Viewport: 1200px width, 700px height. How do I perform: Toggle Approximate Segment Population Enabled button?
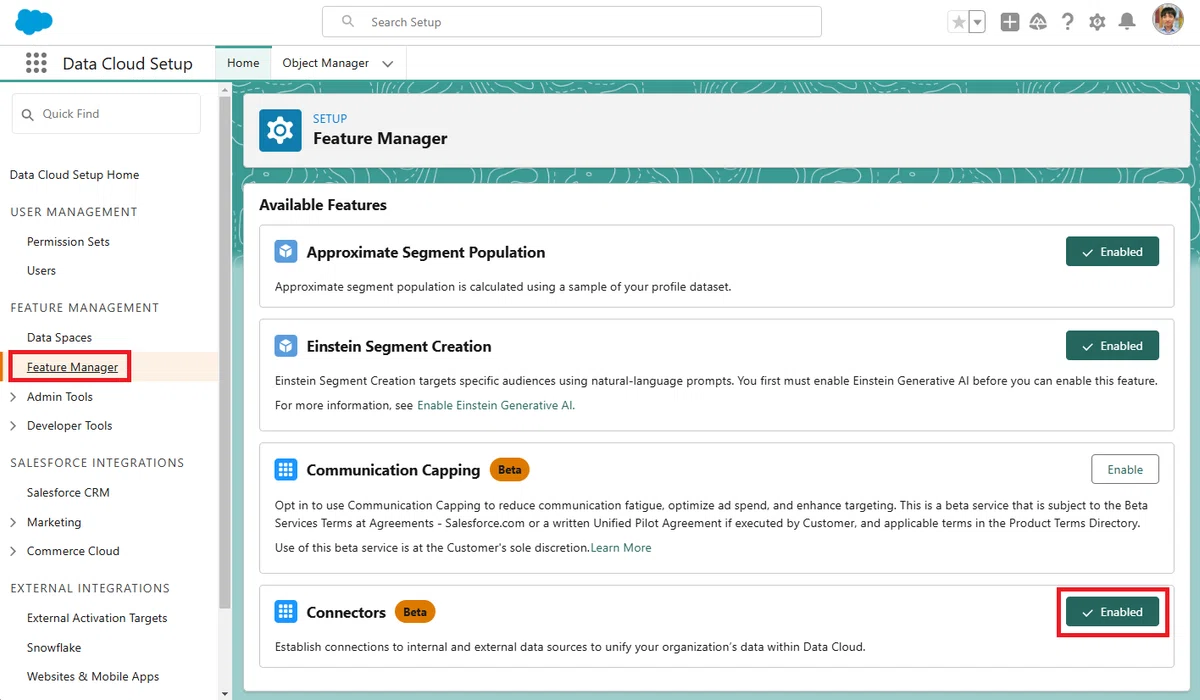pos(1112,252)
